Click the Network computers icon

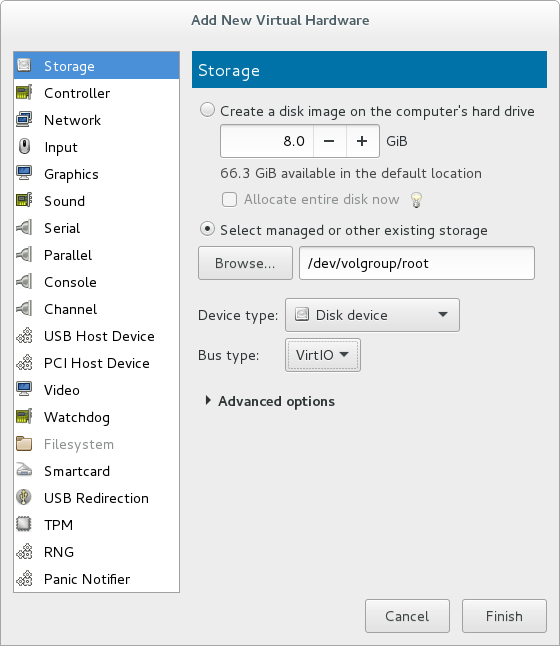point(24,119)
